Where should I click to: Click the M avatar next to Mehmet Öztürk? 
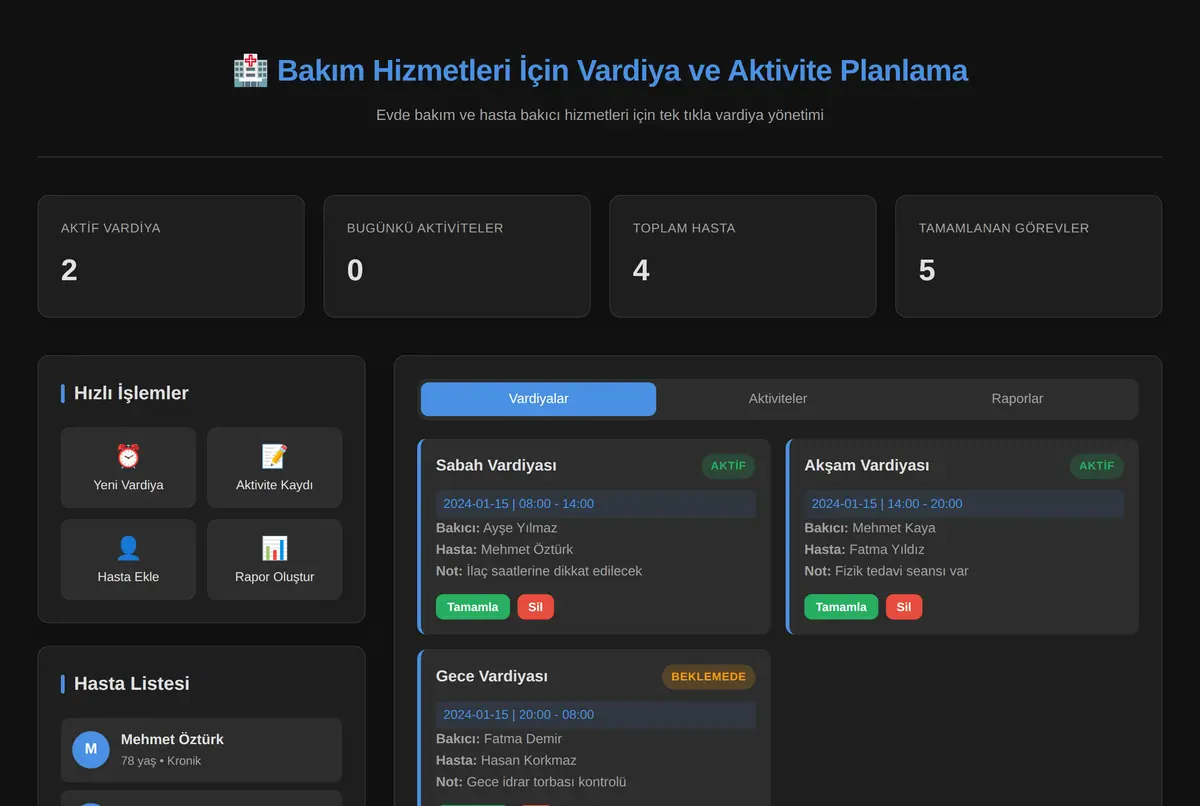(91, 749)
